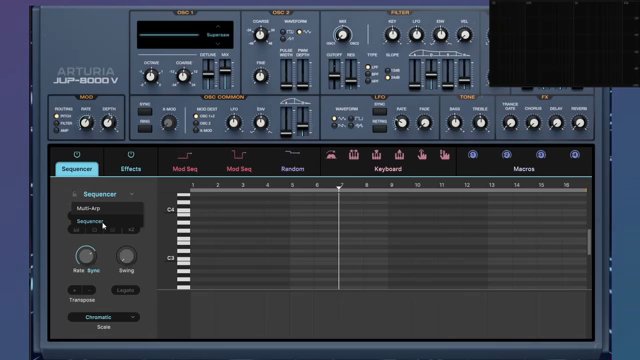Image resolution: width=640 pixels, height=360 pixels.
Task: Adjust the Filter Cutoff slider
Action: pyautogui.click(x=334, y=74)
